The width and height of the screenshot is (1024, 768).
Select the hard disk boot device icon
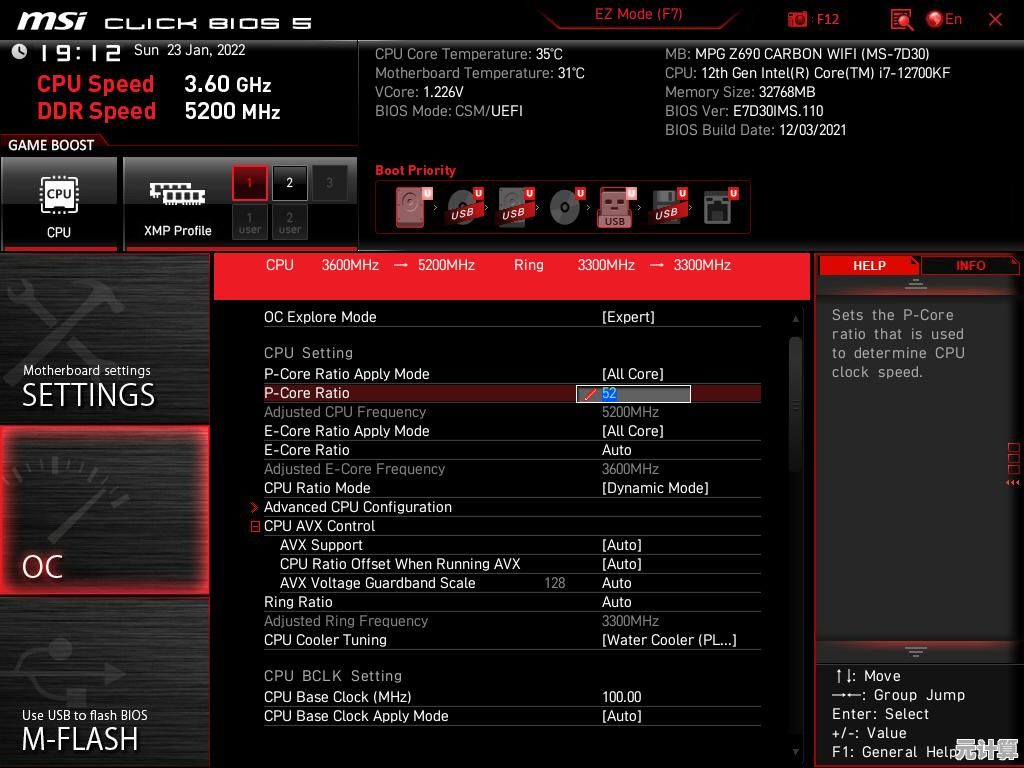413,206
